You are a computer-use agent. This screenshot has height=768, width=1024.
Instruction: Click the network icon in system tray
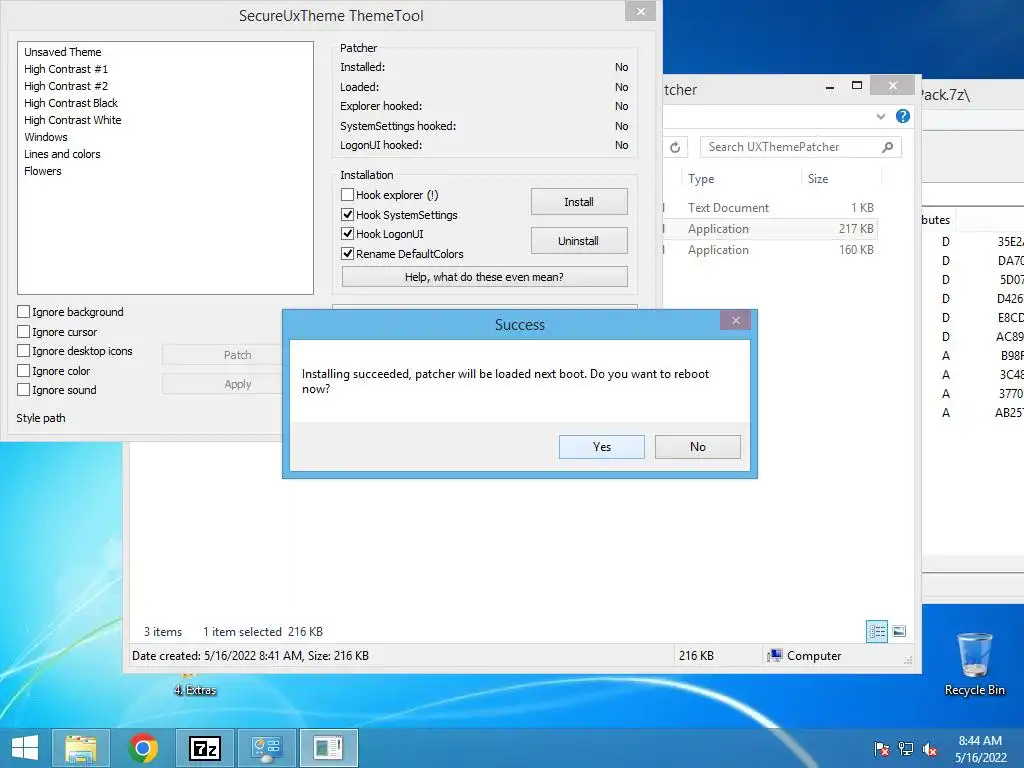tap(906, 748)
